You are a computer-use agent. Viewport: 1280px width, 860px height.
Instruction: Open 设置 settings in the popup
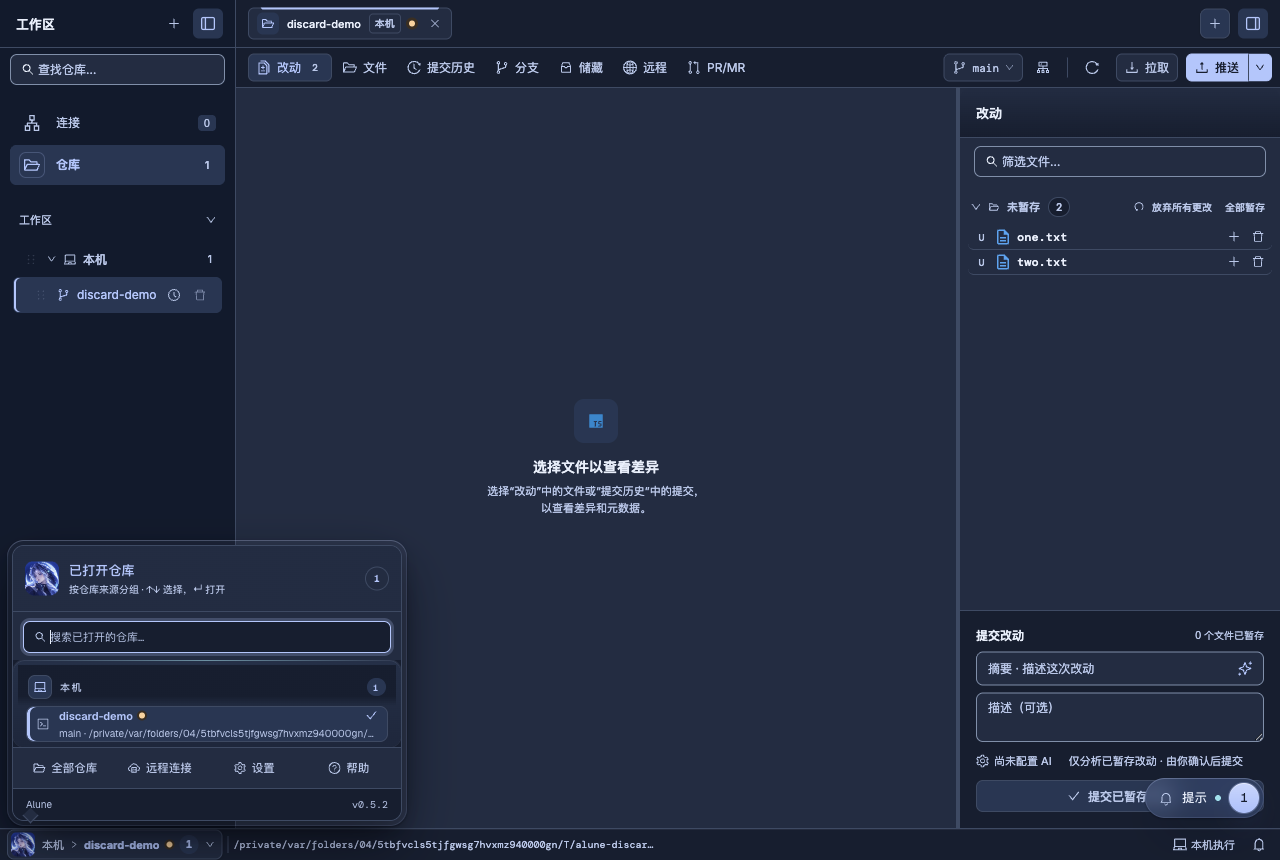pyautogui.click(x=254, y=768)
